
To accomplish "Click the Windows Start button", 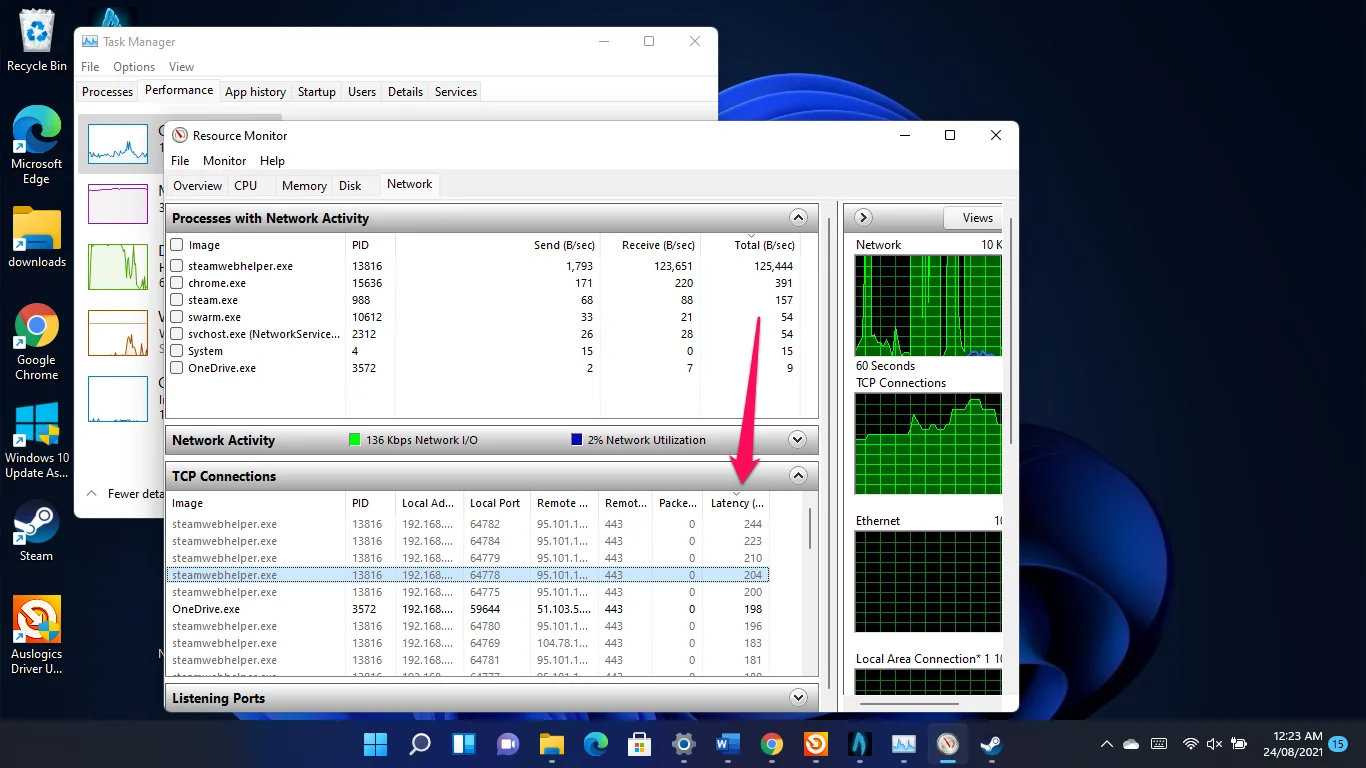I will point(376,744).
